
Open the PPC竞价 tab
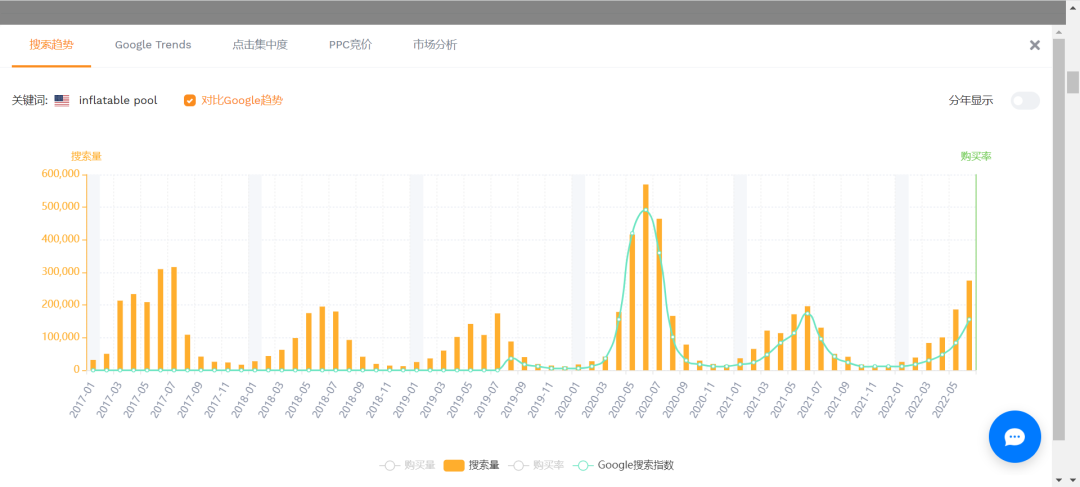click(350, 45)
